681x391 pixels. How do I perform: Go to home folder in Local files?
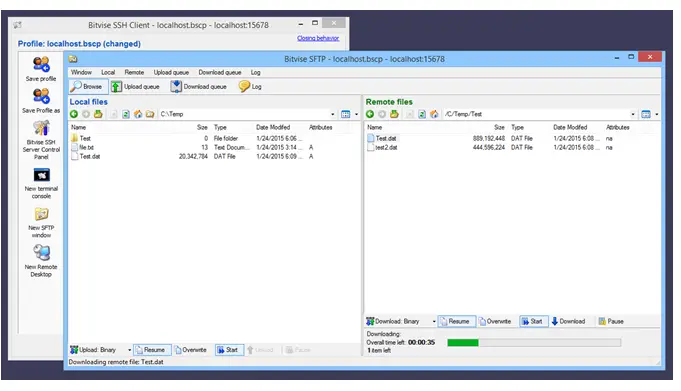tap(138, 114)
